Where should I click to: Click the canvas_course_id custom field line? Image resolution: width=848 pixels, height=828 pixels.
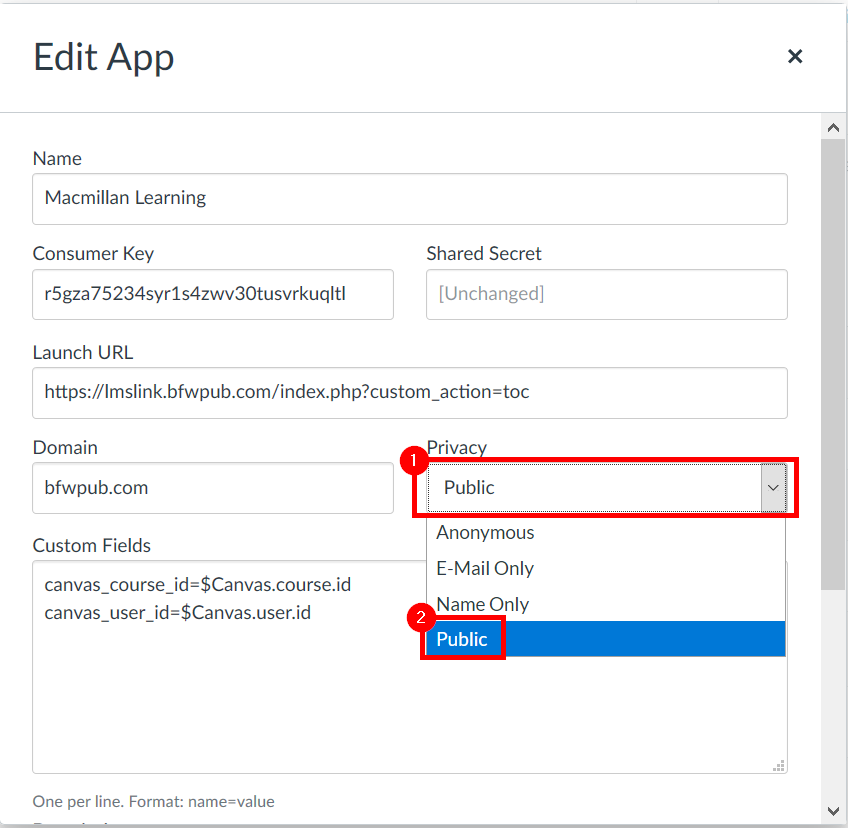click(197, 585)
